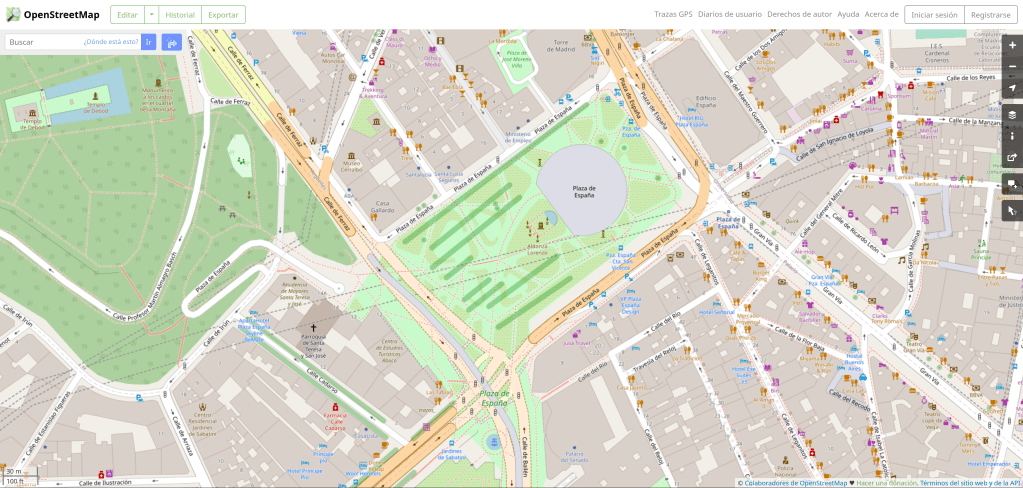This screenshot has width=1023, height=488.
Task: Add a note to the map
Action: [x=1012, y=185]
